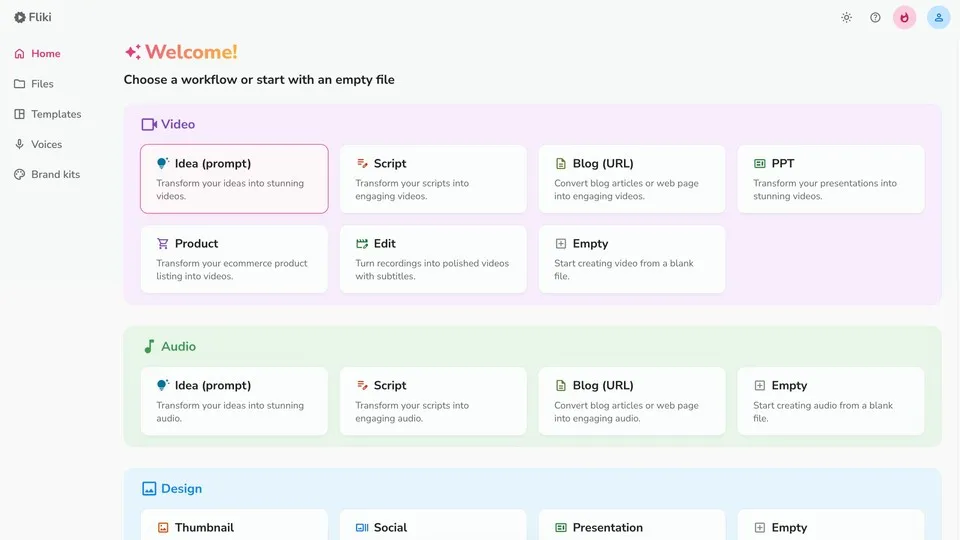
Task: Click the 'Audio' section heading text
Action: click(x=178, y=347)
